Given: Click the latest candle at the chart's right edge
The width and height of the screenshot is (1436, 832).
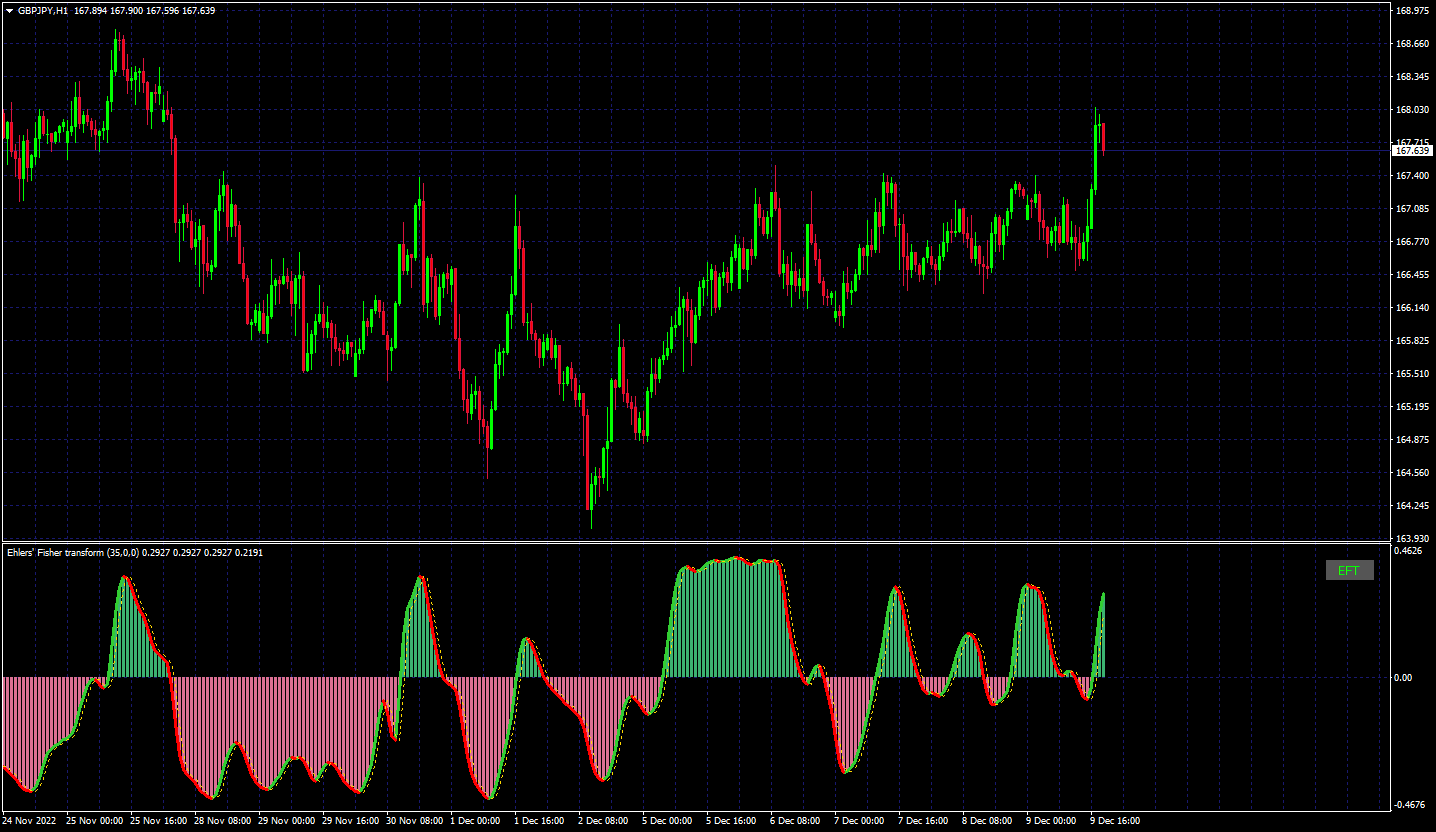Looking at the screenshot, I should (1103, 137).
